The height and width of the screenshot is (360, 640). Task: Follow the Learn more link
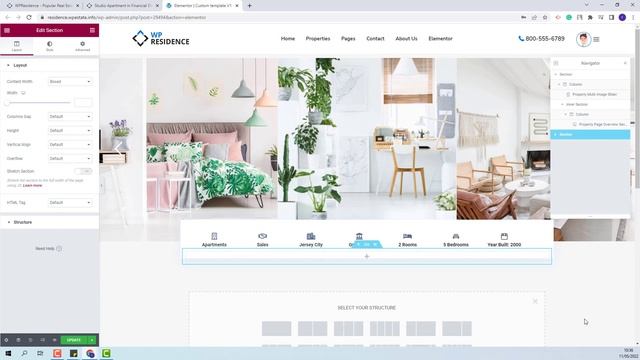(x=32, y=186)
